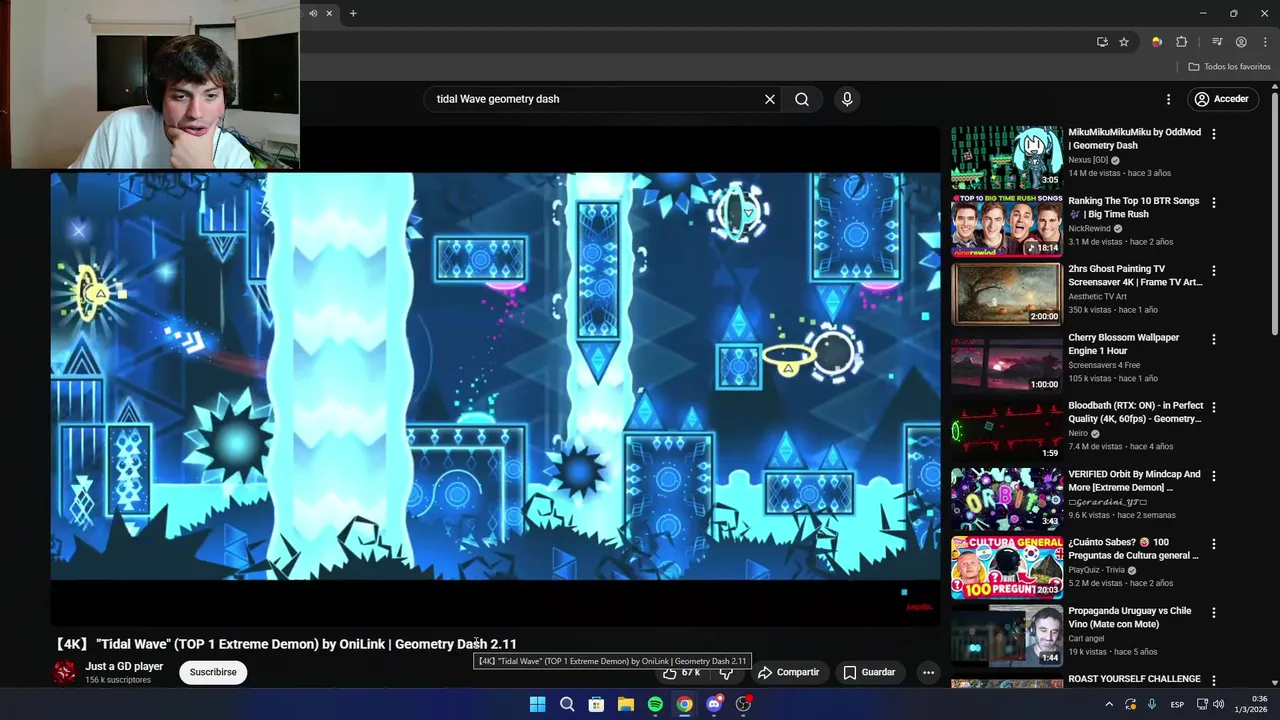This screenshot has width=1280, height=720.
Task: Click the PlayQuiz - Trivia channel name
Action: click(1096, 570)
